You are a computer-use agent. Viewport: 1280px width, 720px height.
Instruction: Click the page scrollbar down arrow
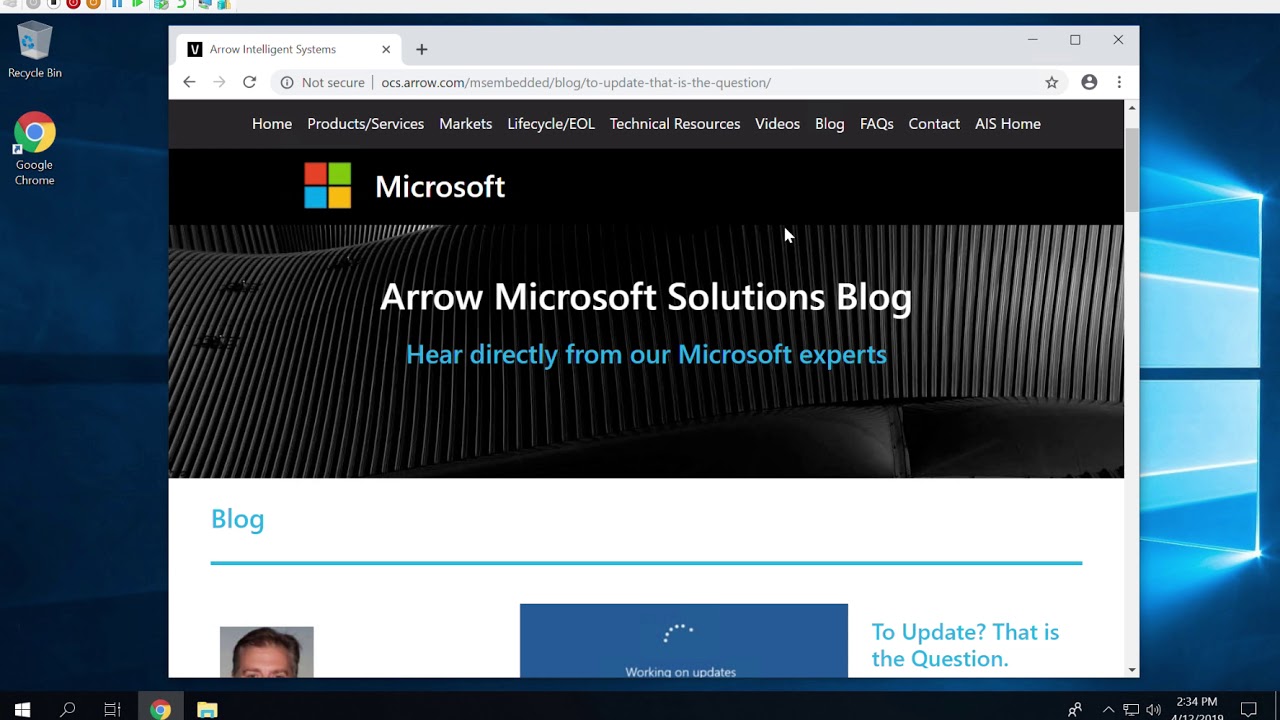[x=1132, y=670]
